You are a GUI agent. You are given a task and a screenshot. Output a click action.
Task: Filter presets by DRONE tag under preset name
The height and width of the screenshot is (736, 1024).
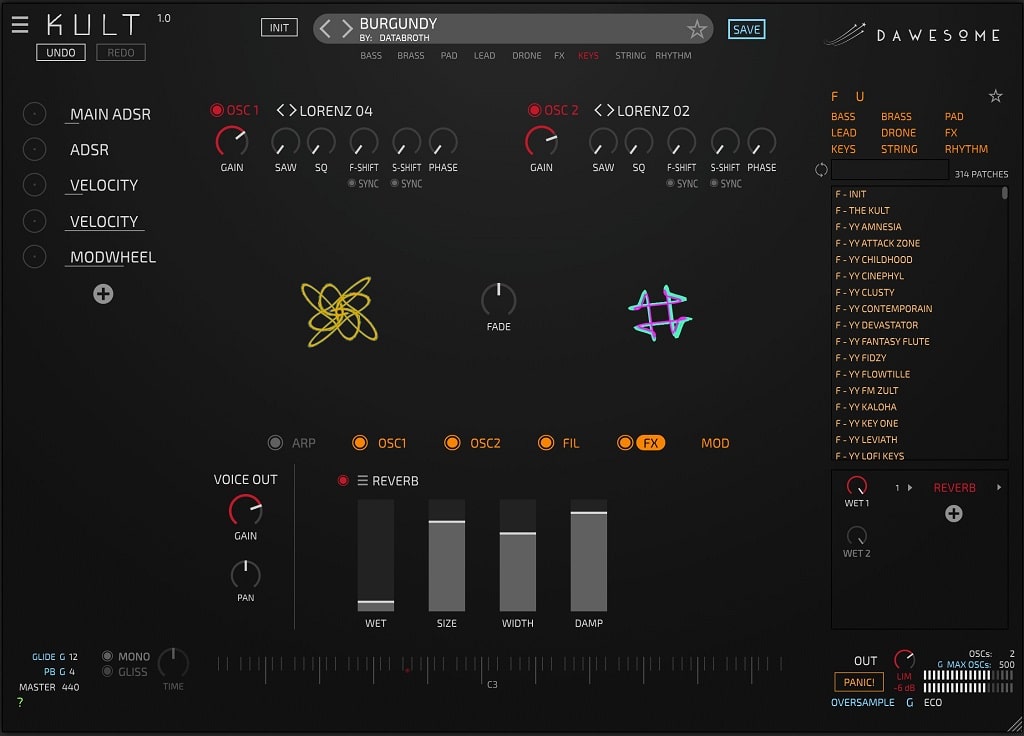pyautogui.click(x=526, y=56)
